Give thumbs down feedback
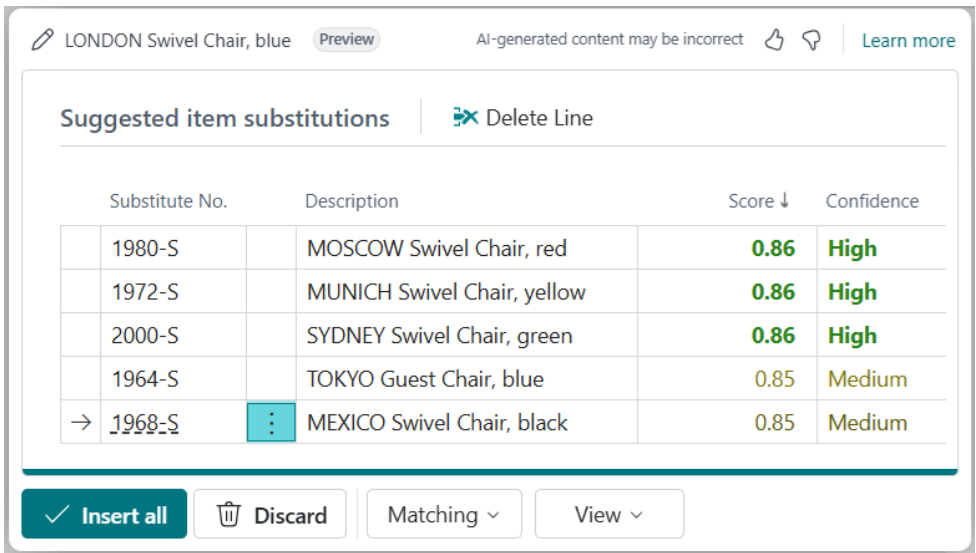This screenshot has height=553, width=976. [x=811, y=40]
